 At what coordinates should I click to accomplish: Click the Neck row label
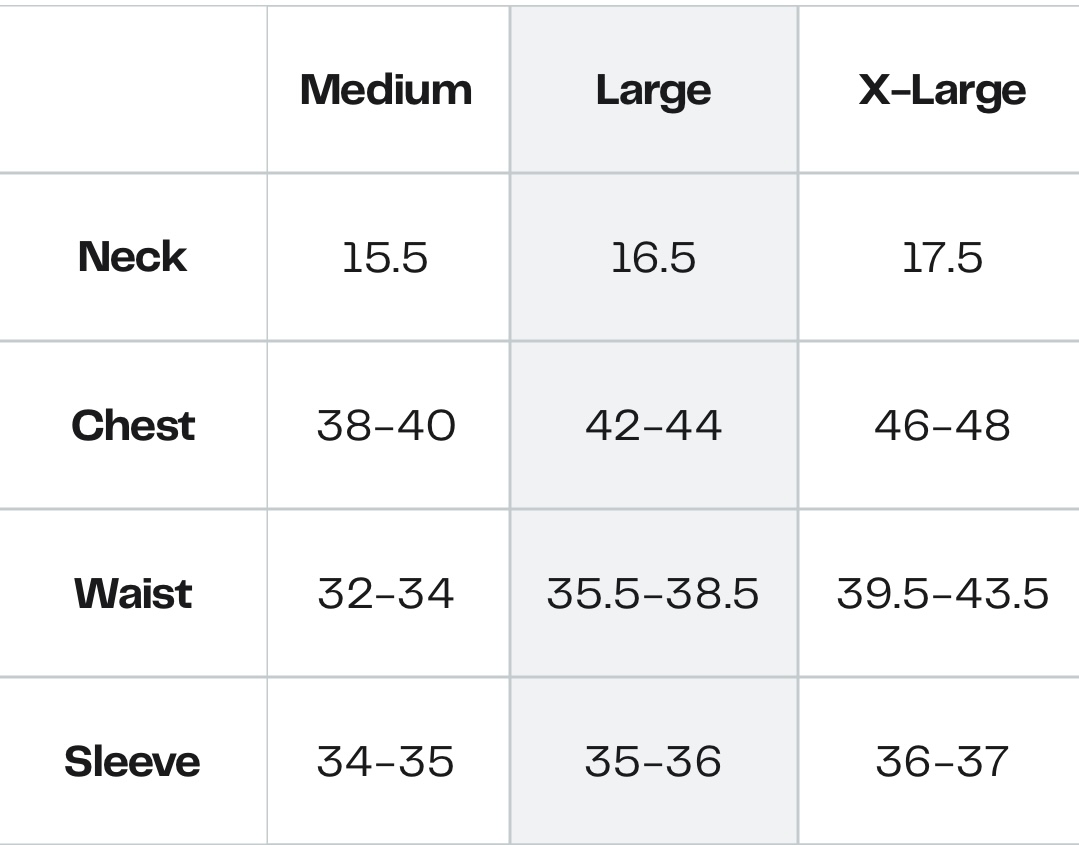pyautogui.click(x=133, y=257)
